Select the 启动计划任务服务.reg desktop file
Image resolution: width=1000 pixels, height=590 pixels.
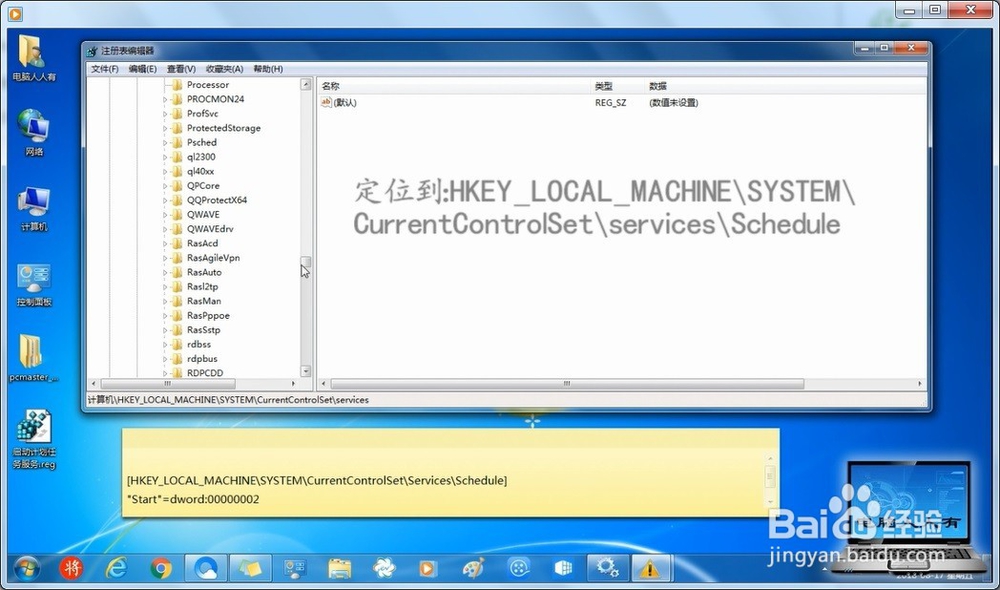pyautogui.click(x=34, y=440)
